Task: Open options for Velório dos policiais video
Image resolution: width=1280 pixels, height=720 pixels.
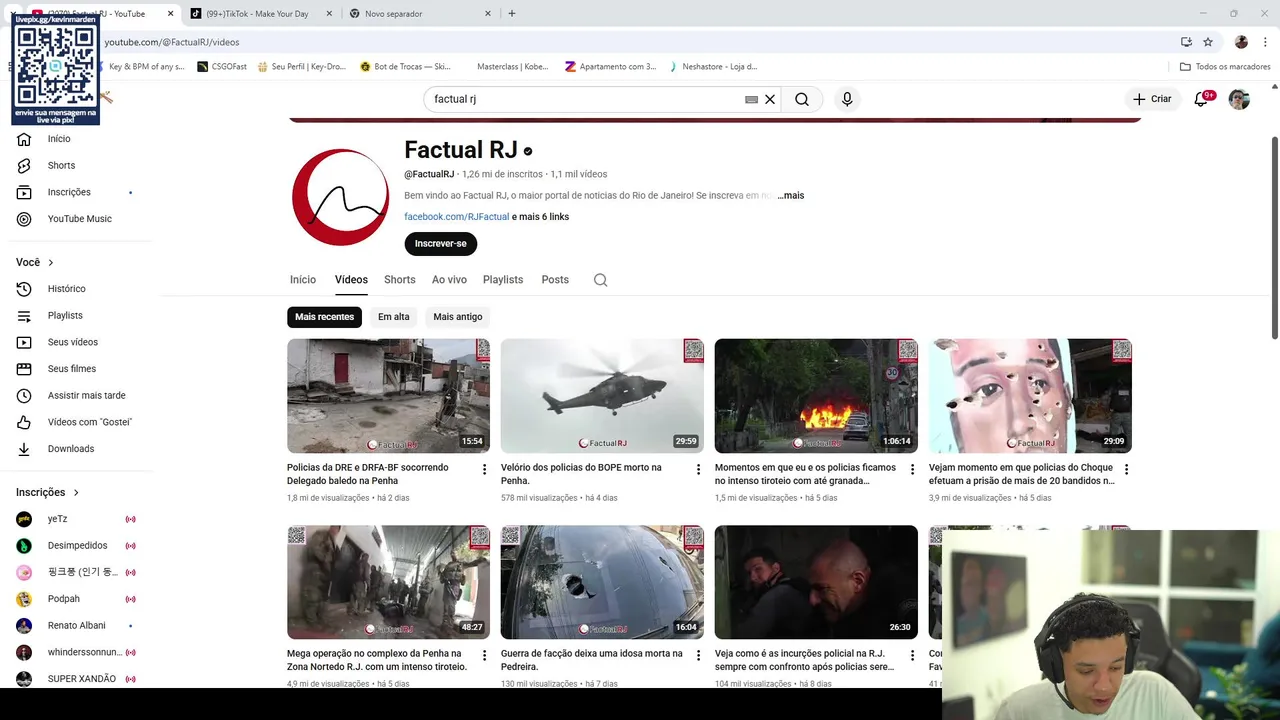Action: click(698, 470)
